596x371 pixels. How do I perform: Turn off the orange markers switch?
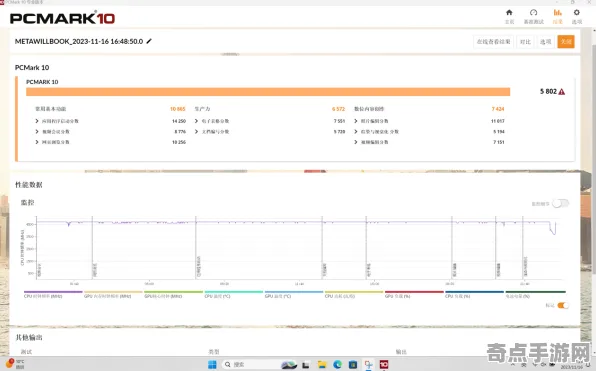click(x=563, y=305)
